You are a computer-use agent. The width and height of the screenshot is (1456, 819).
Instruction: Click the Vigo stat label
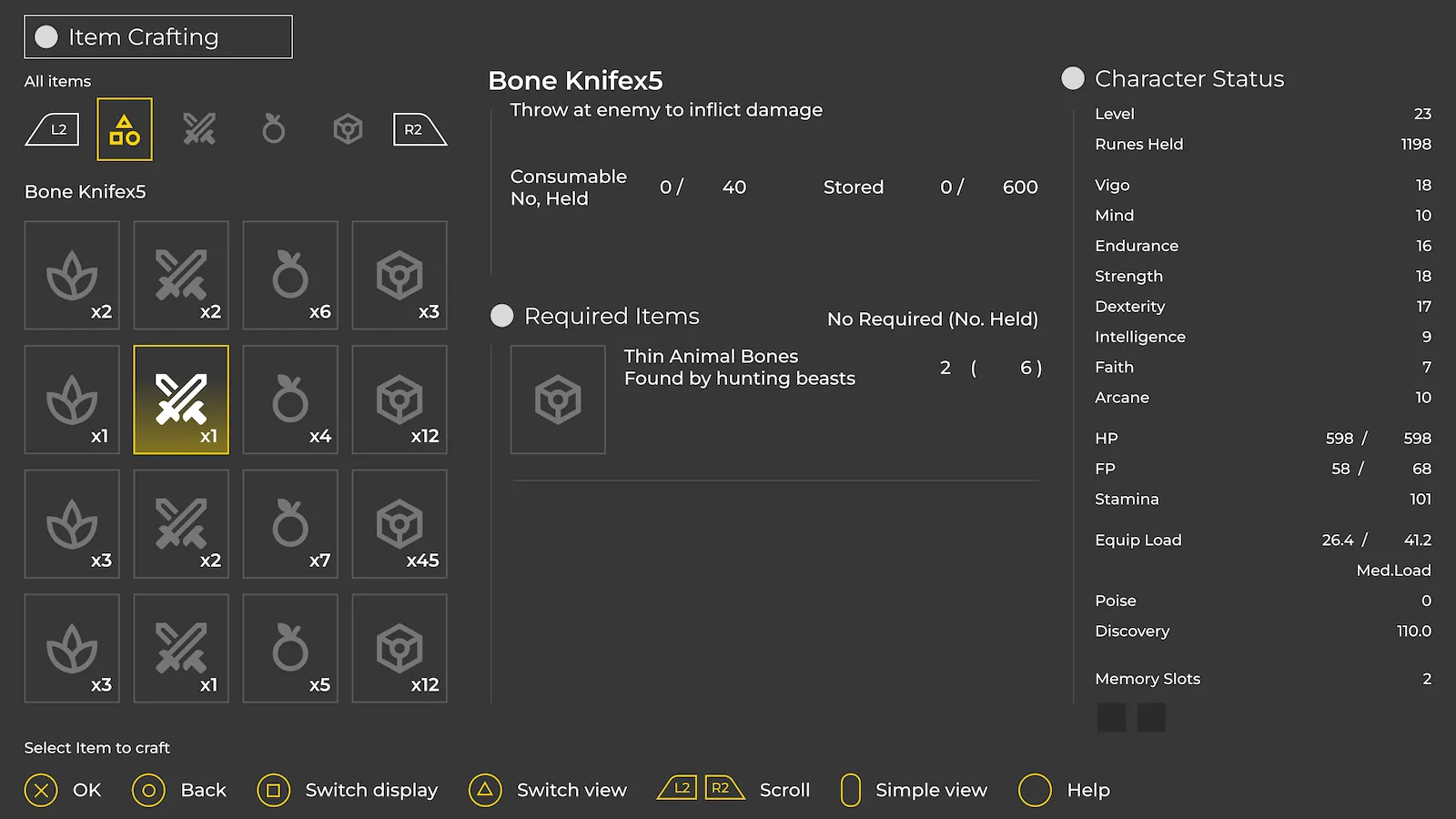click(x=1112, y=185)
